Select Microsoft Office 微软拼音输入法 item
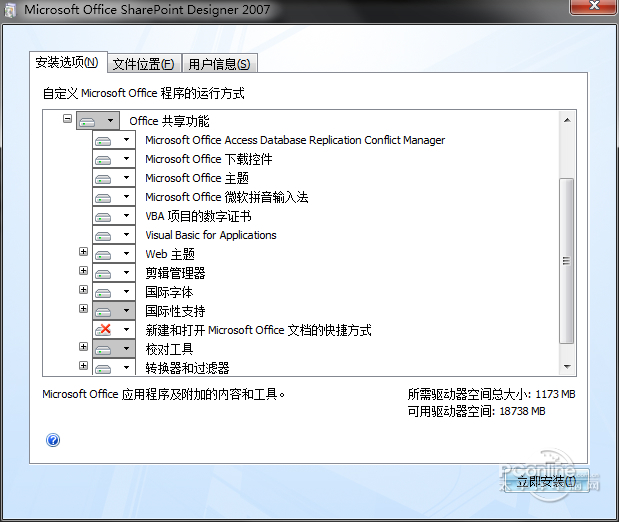The width and height of the screenshot is (619, 522). [227, 197]
